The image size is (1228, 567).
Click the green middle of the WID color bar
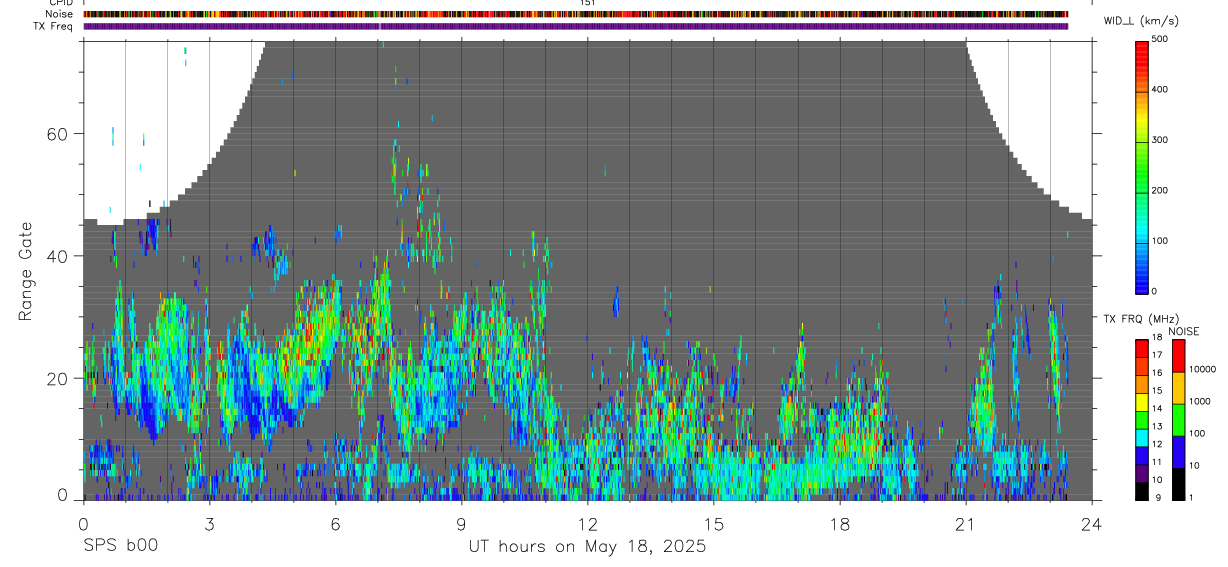coord(1142,170)
